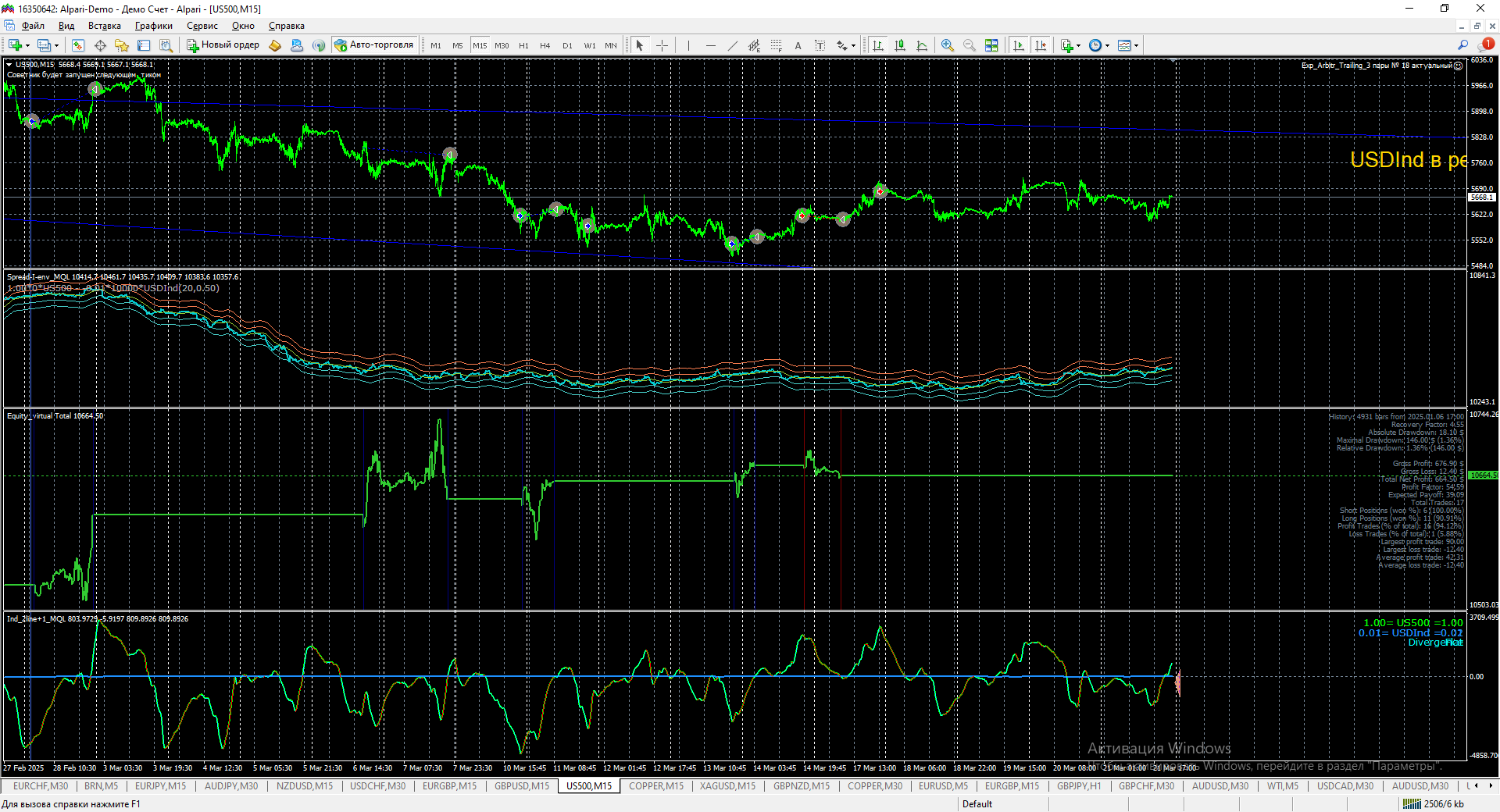The height and width of the screenshot is (812, 1500).
Task: Show the Market Watch window
Action: tap(78, 45)
